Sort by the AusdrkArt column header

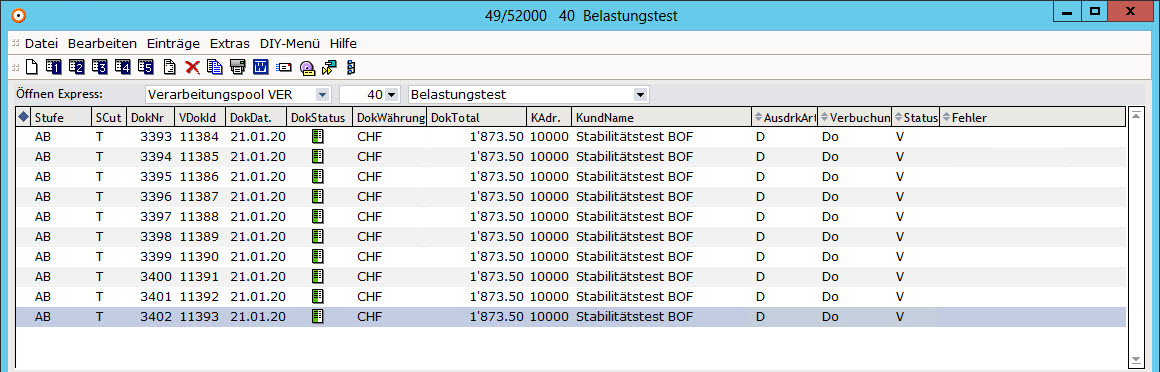(x=784, y=117)
